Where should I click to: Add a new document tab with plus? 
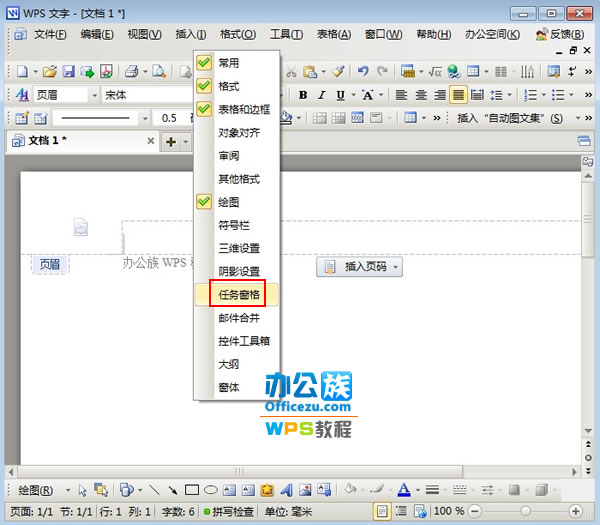pyautogui.click(x=171, y=142)
